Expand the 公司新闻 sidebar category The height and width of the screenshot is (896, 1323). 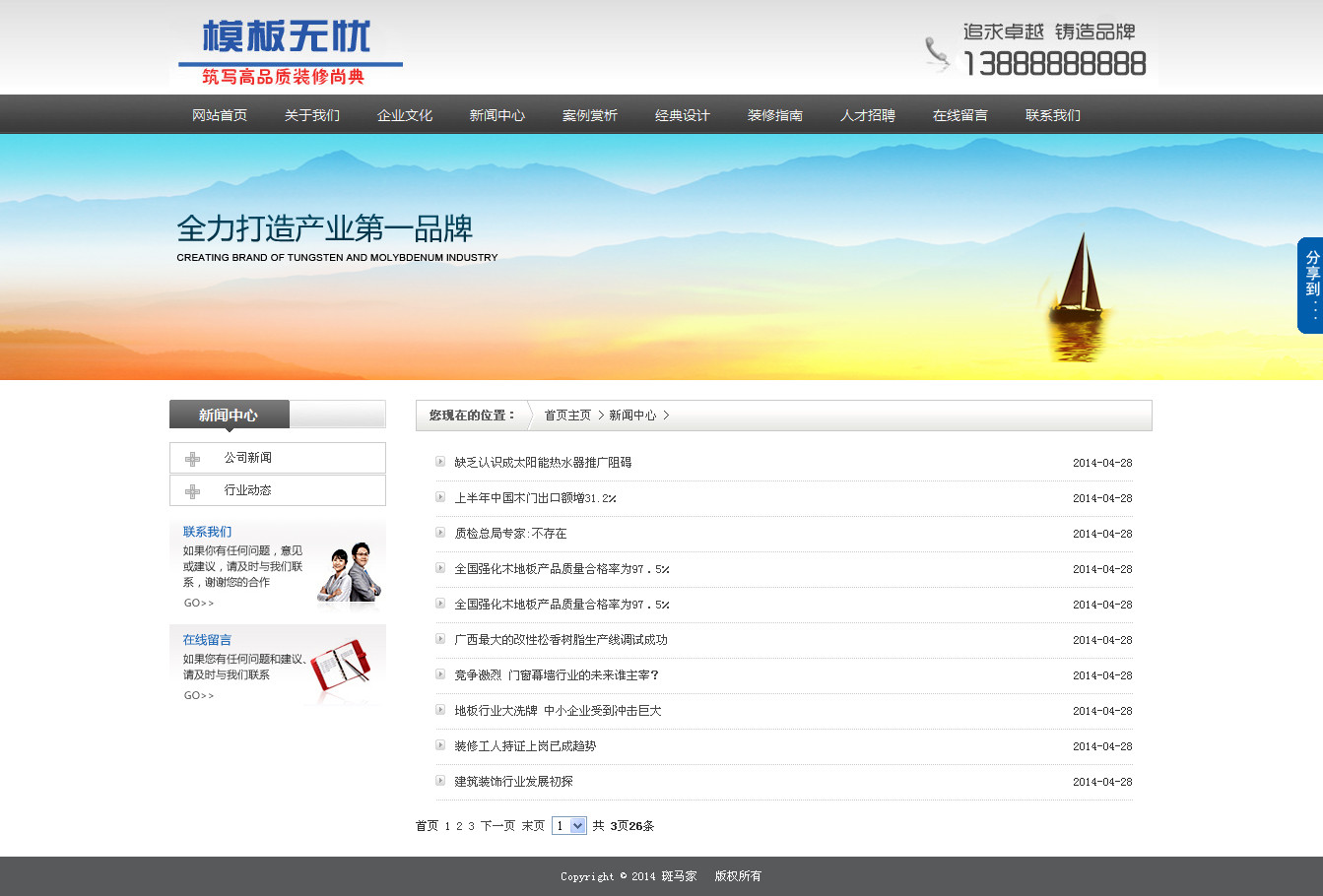247,458
